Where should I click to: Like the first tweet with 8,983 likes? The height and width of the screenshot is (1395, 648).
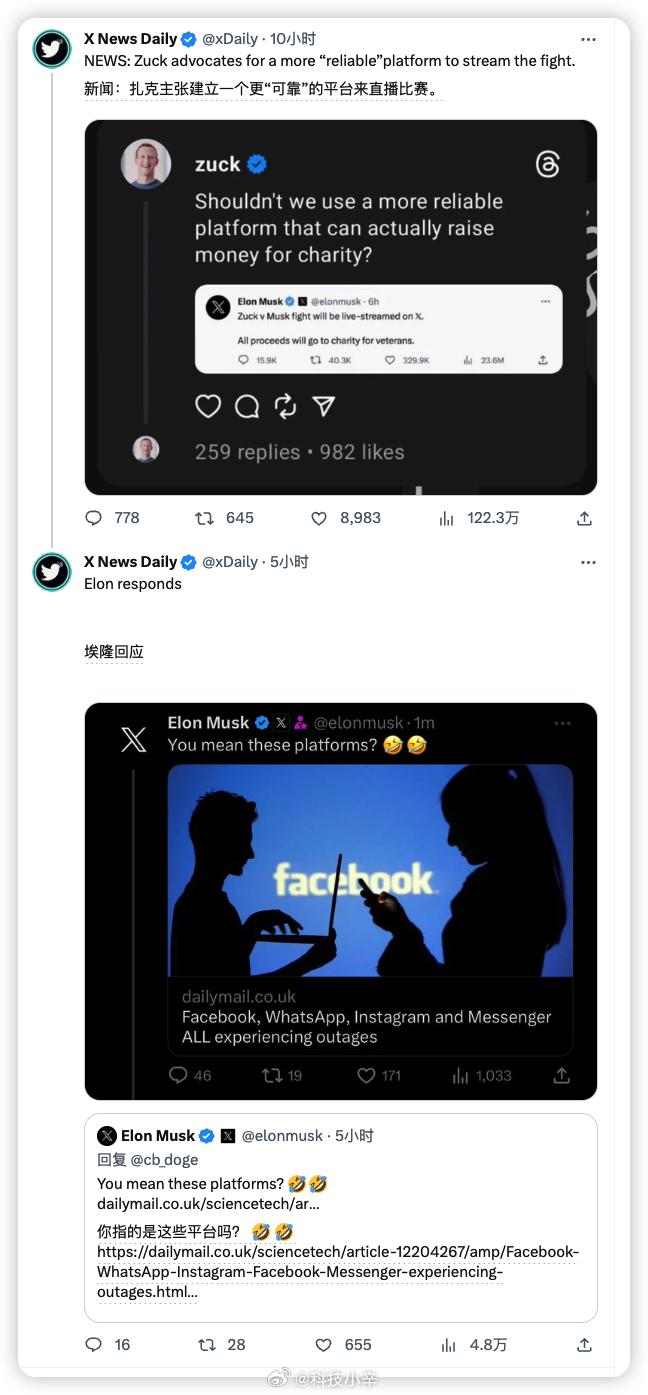(x=319, y=518)
